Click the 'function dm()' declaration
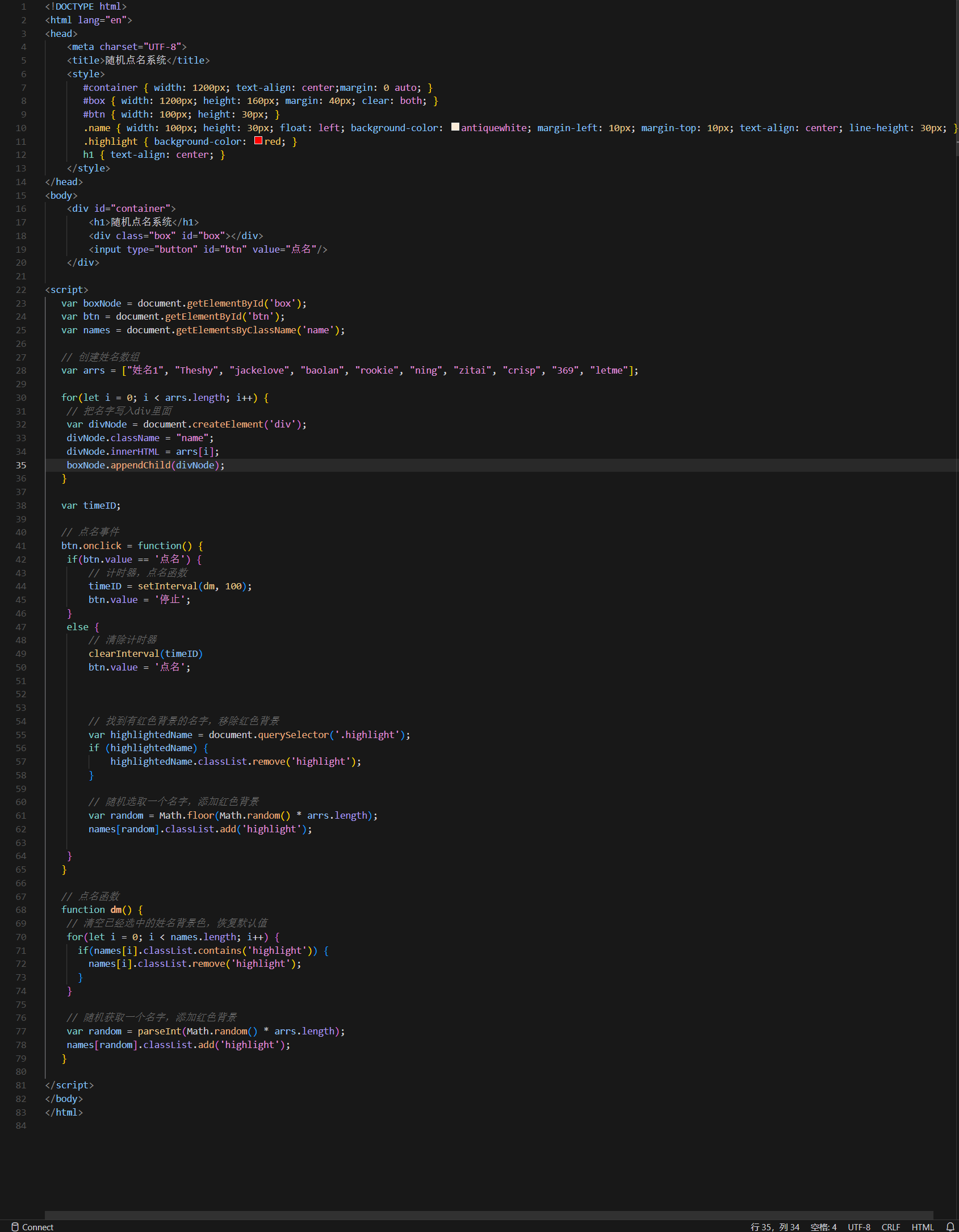This screenshot has width=959, height=1232. [97, 910]
